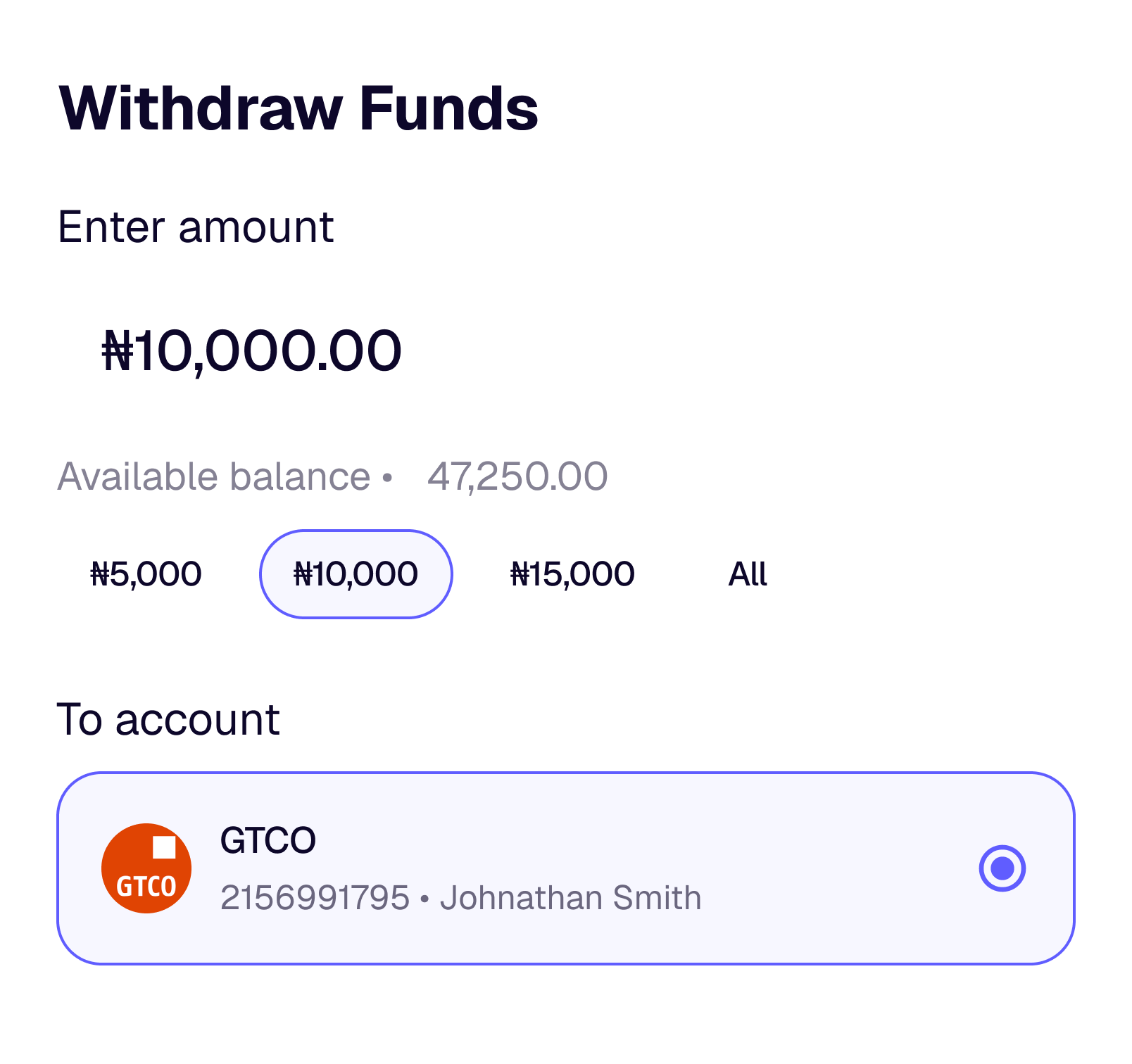1132x1064 pixels.
Task: Click the Withdraw Funds heading
Action: [x=298, y=108]
